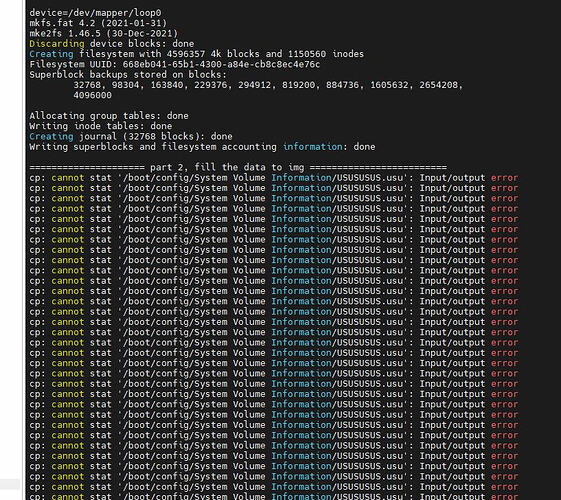
Task: Click 'Writing superblocks and filesystem accounting information' line
Action: (202, 147)
